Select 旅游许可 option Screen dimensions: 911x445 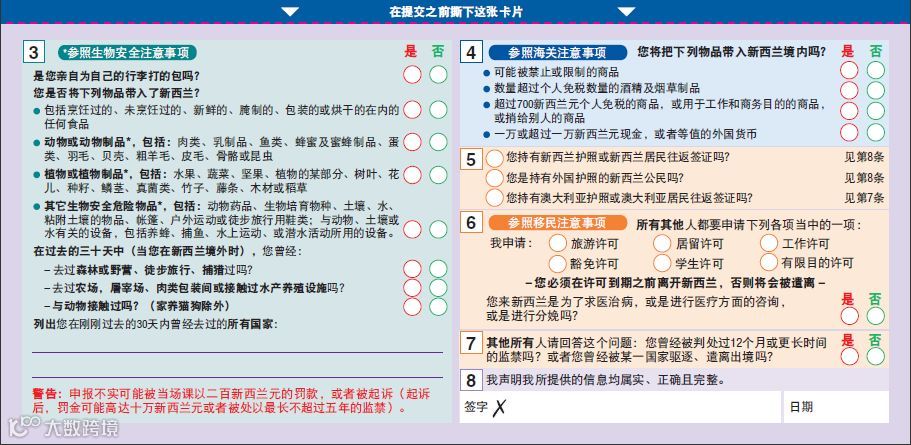click(558, 243)
